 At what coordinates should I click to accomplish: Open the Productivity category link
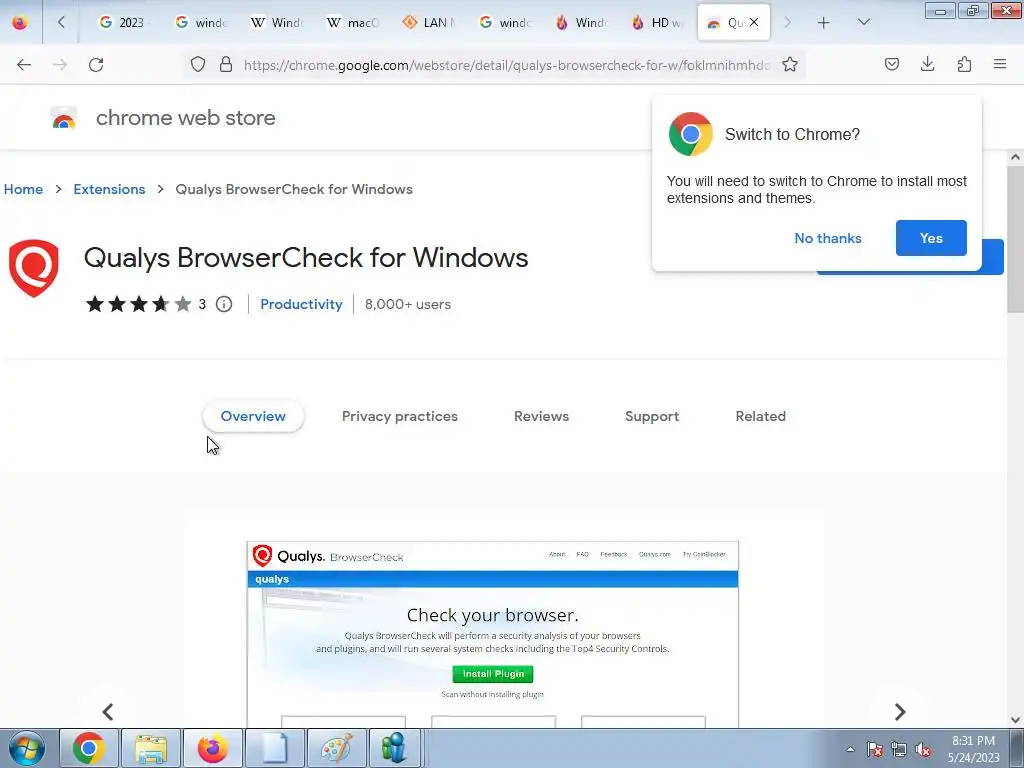301,304
